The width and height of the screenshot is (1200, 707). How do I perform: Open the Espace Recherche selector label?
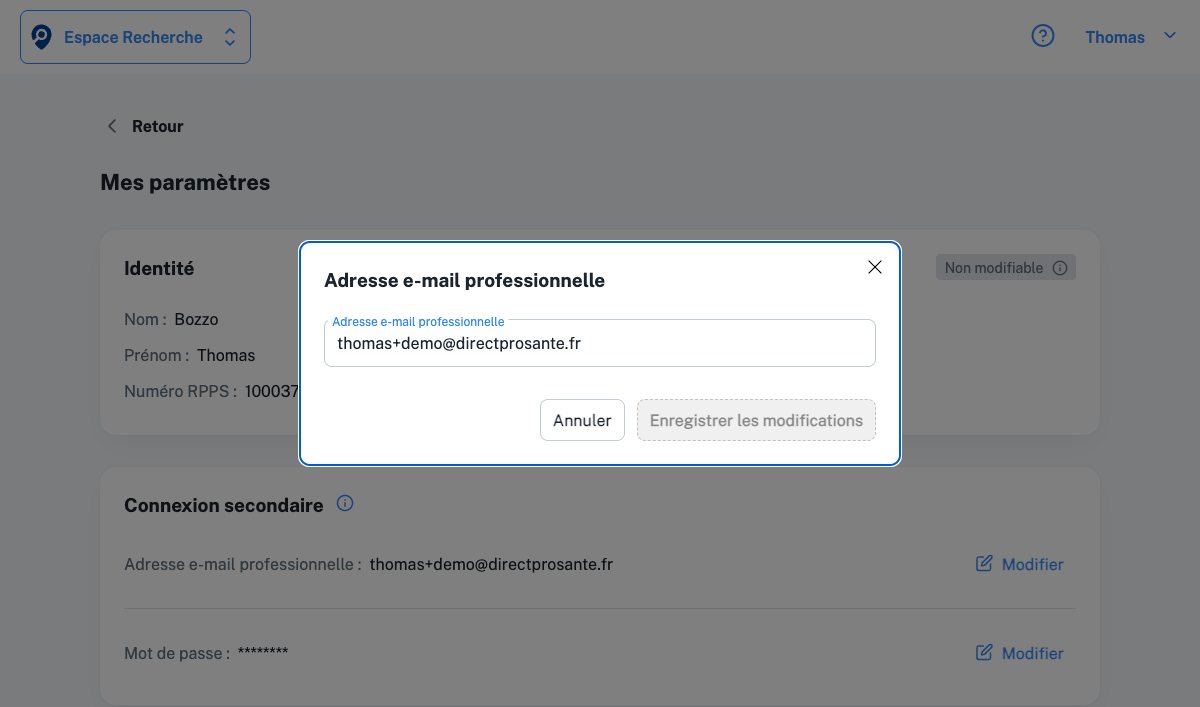pyautogui.click(x=133, y=38)
